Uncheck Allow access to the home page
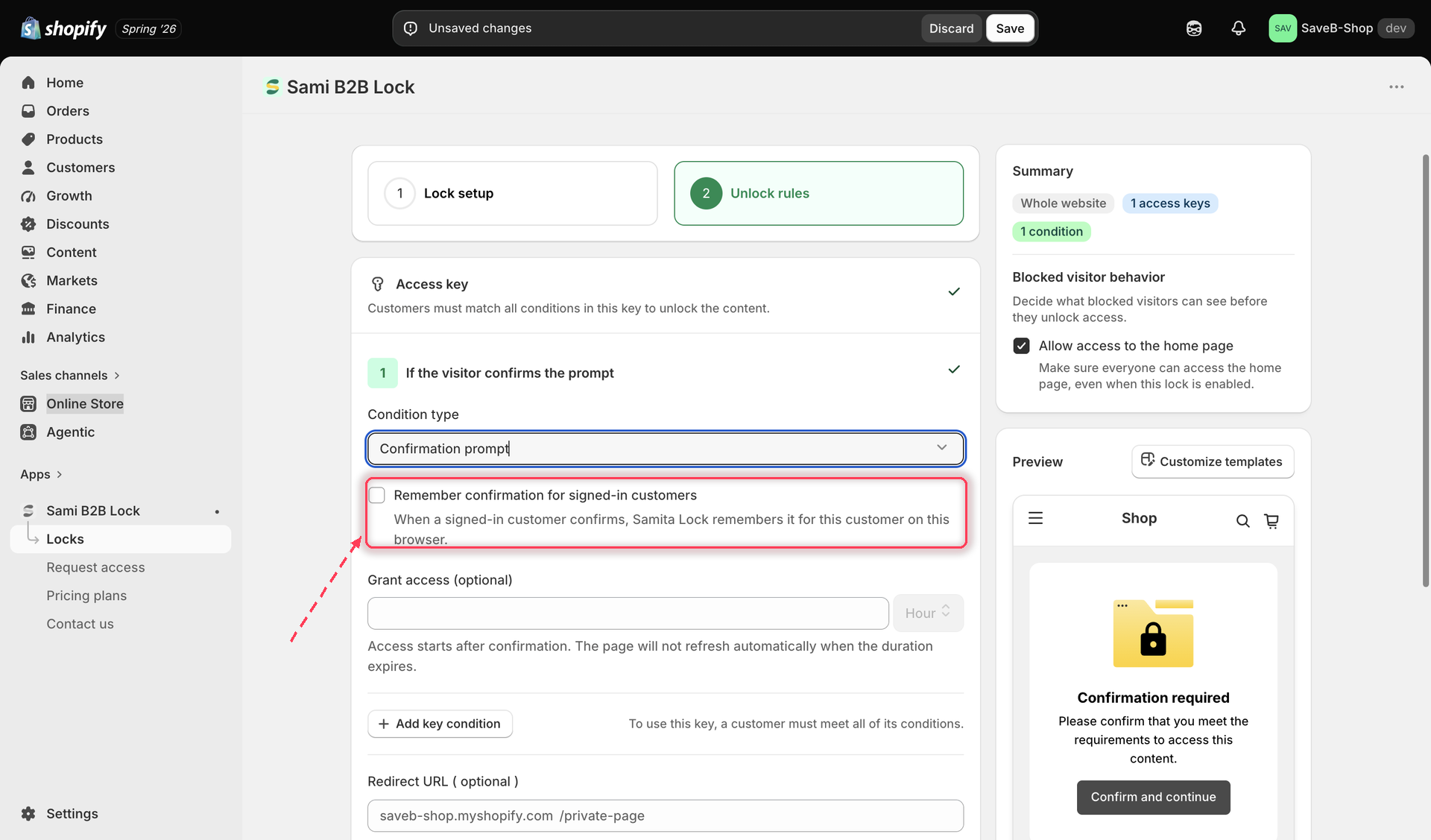Screen dimensions: 1431x840 pyautogui.click(x=1021, y=346)
